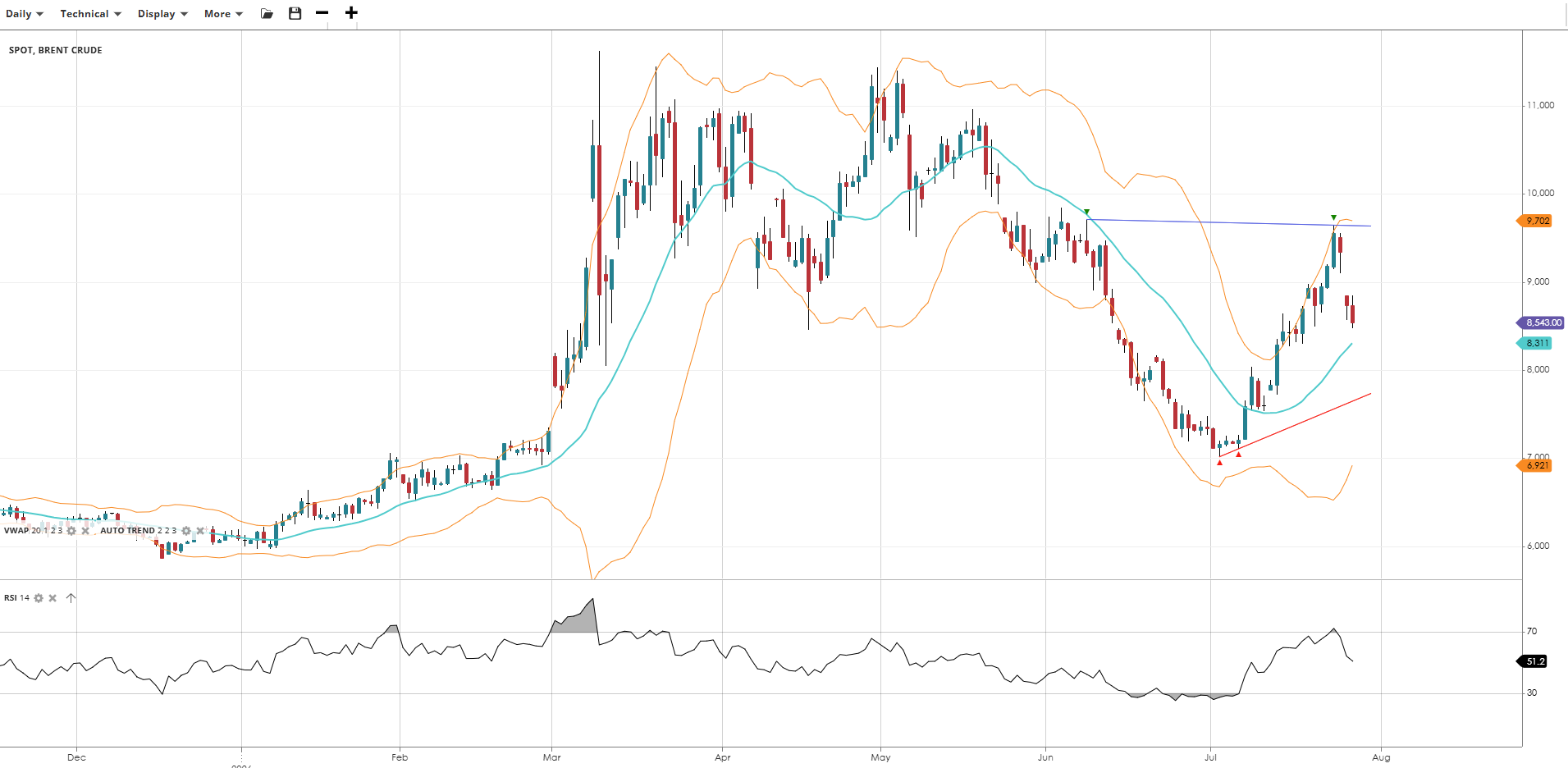1568x768 pixels.
Task: Remove the VWAP indicator with its X
Action: (85, 531)
